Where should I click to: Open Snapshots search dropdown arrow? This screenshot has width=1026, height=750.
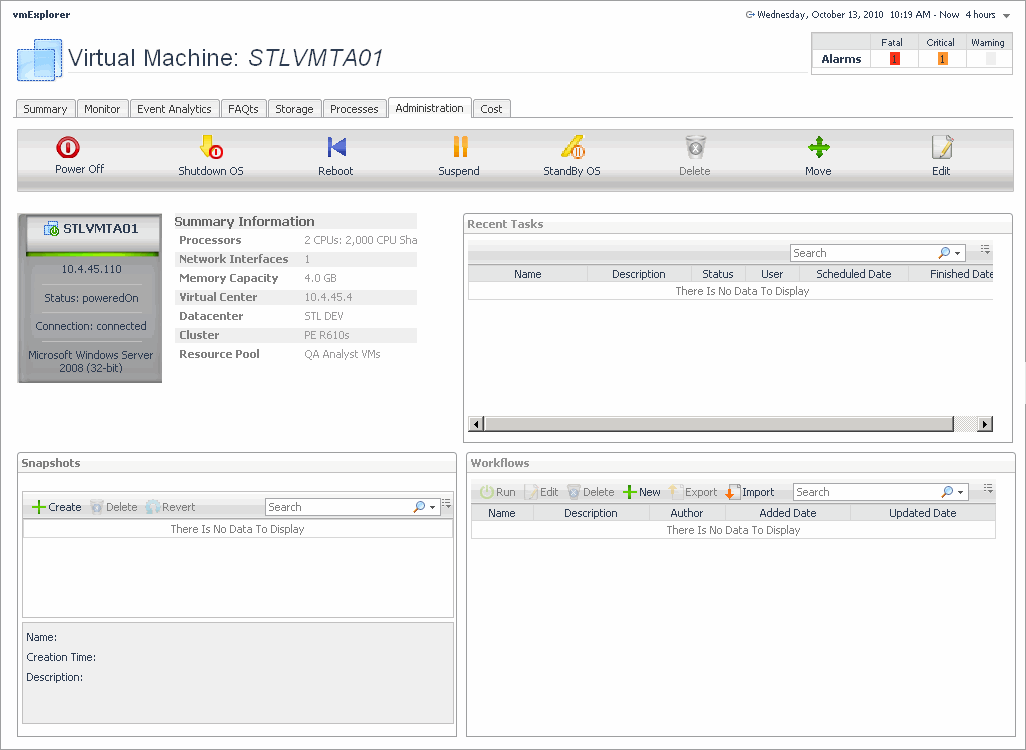coord(433,508)
